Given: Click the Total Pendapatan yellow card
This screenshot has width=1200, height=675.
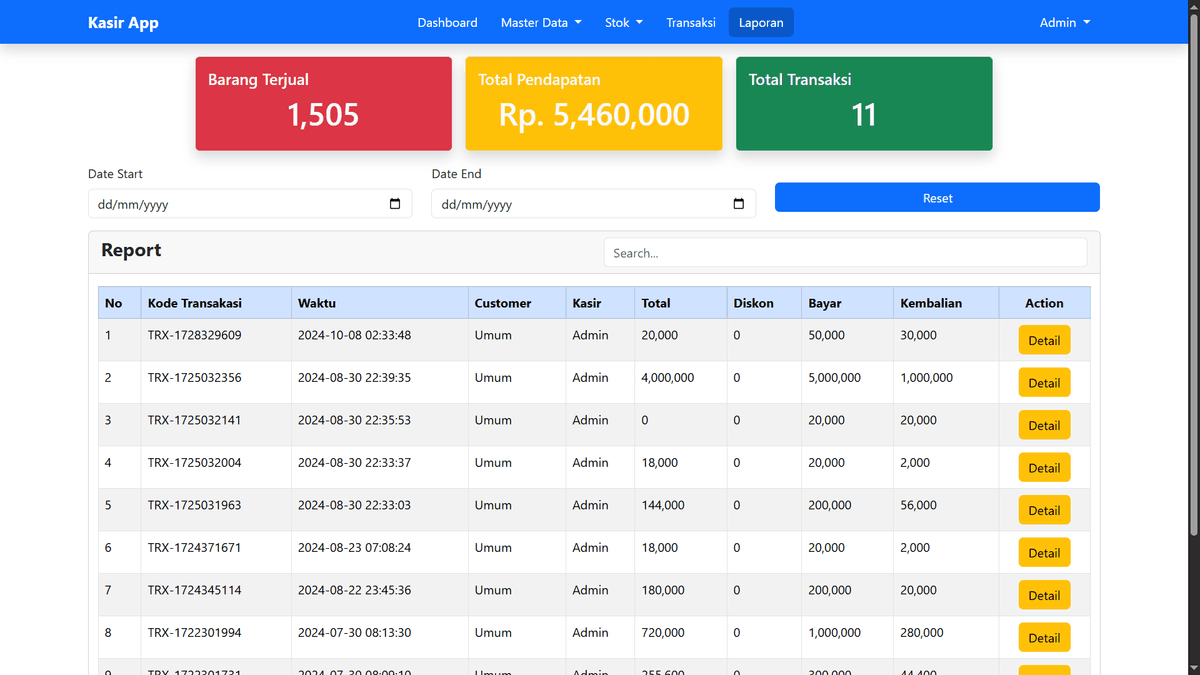Looking at the screenshot, I should click(594, 104).
